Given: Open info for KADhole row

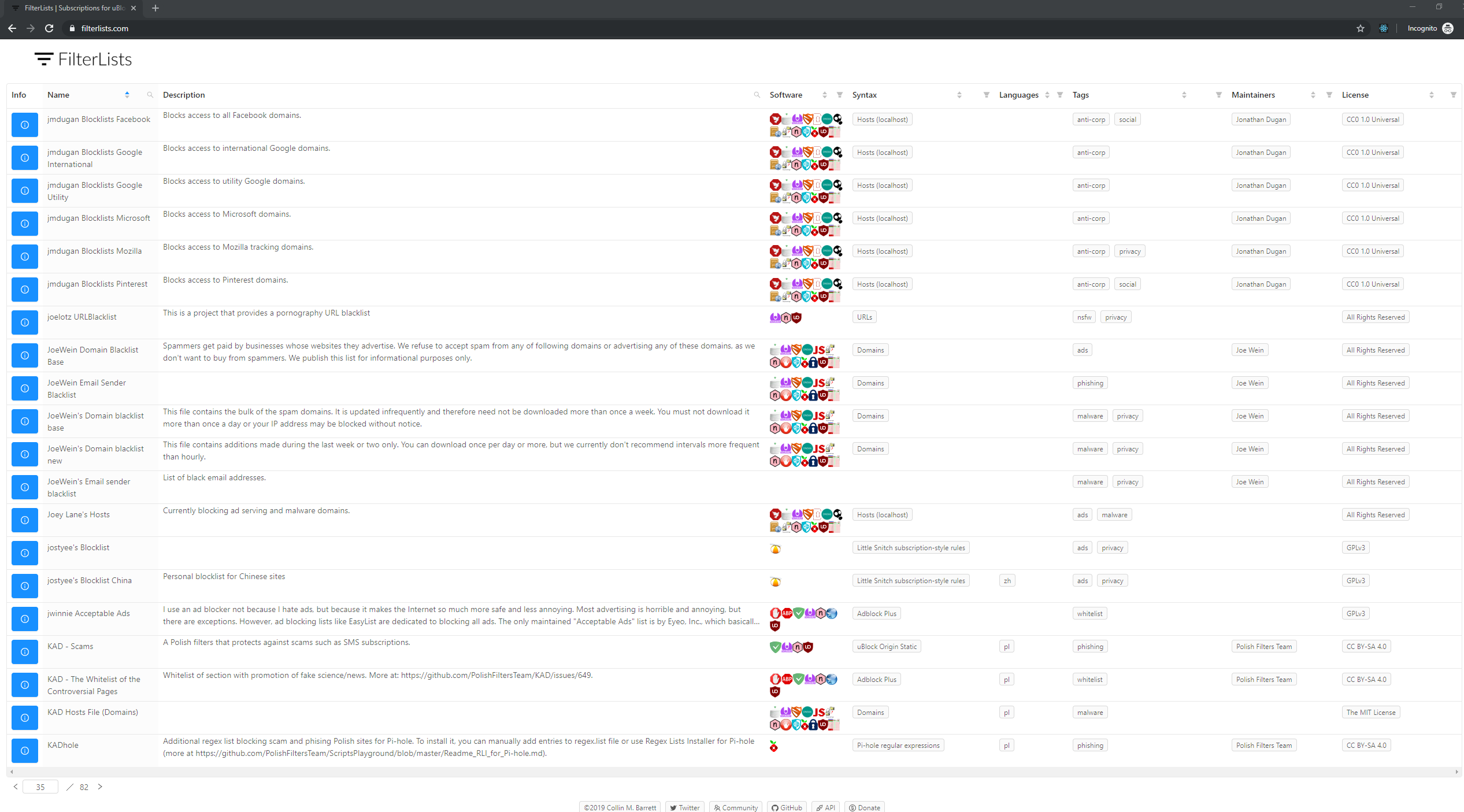Looking at the screenshot, I should point(25,751).
